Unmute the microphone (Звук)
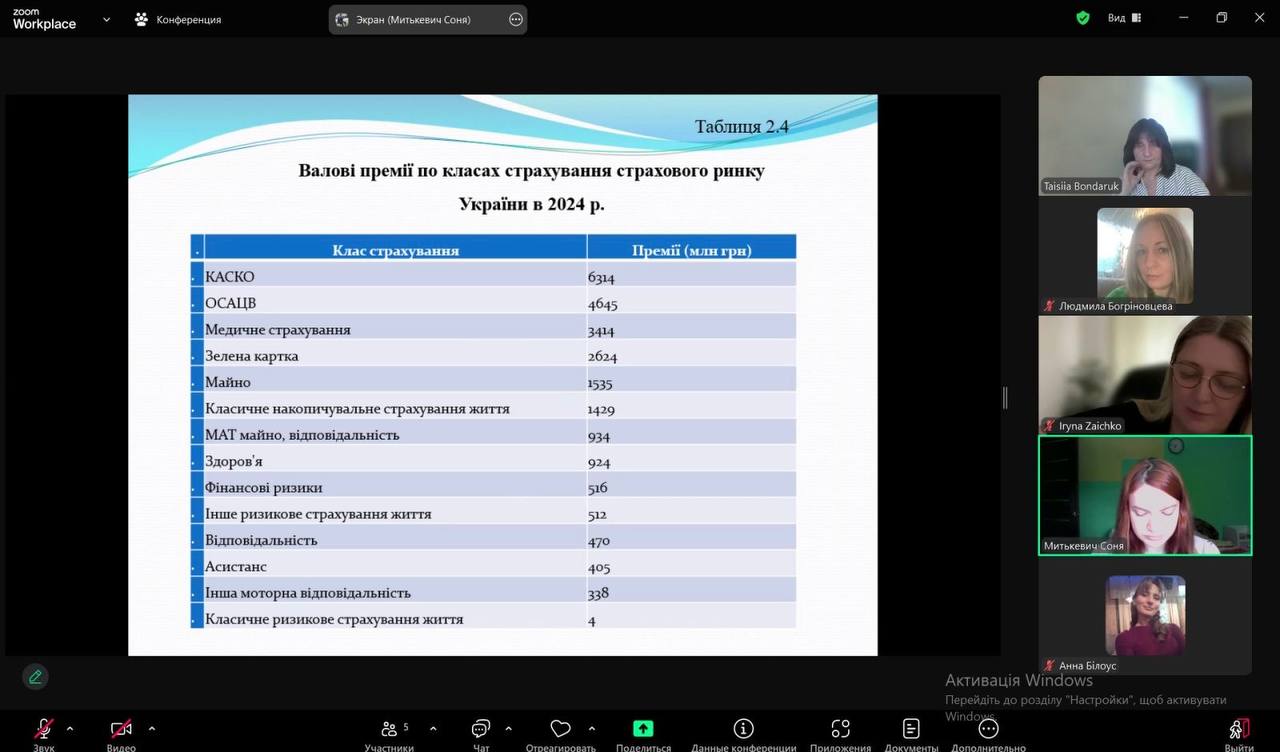The image size is (1280, 752). tap(44, 729)
